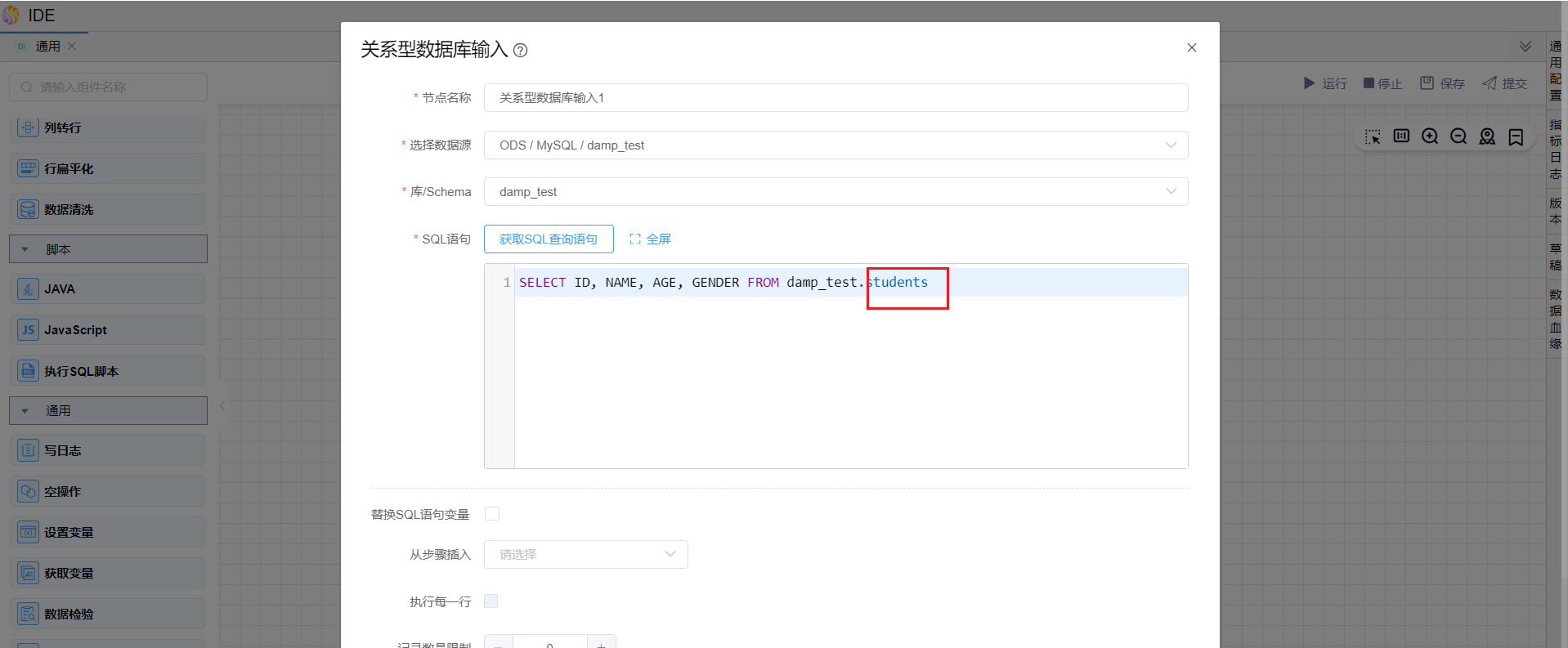
Task: Open the 选择数据源 dropdown
Action: coord(836,145)
